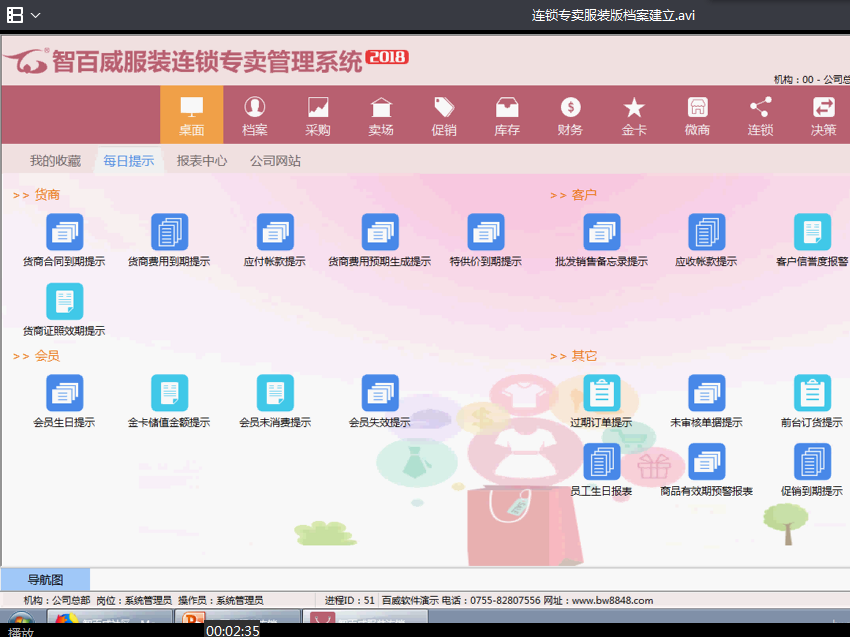
Task: Open 金卡储值金额提示 stored value reminder
Action: pos(169,392)
